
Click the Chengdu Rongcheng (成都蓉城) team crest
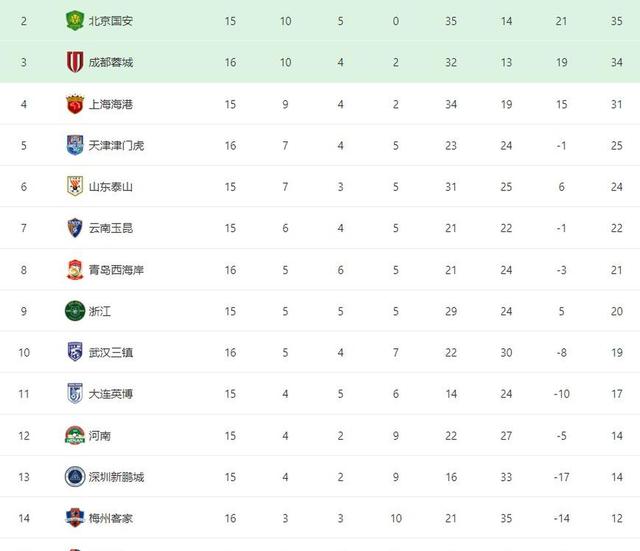click(74, 62)
